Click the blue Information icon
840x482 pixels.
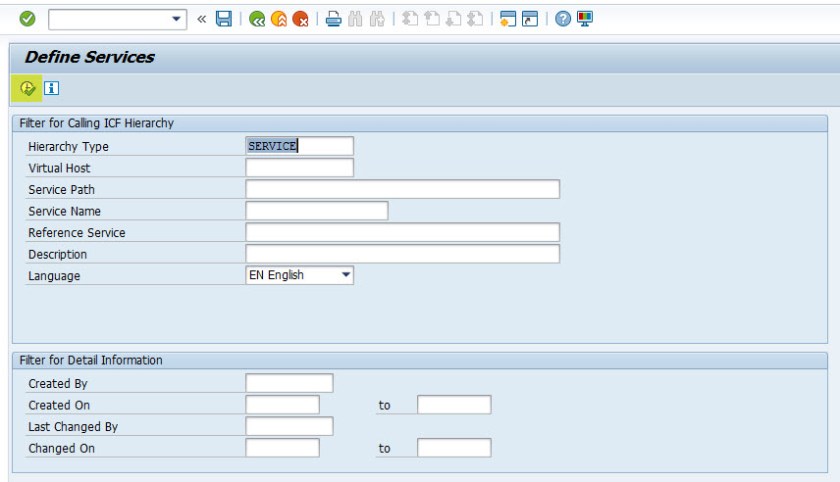coord(51,88)
